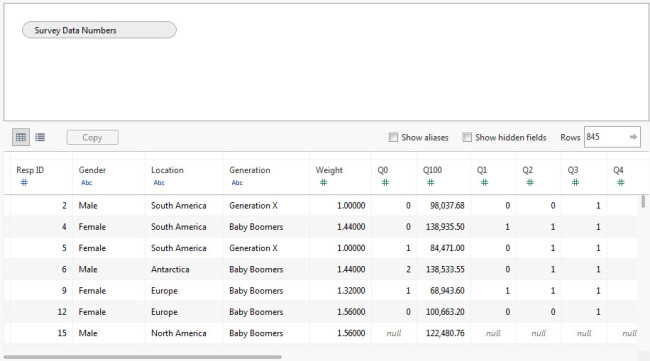Select the Survey Data Numbers table pill
650x361 pixels.
[x=99, y=30]
